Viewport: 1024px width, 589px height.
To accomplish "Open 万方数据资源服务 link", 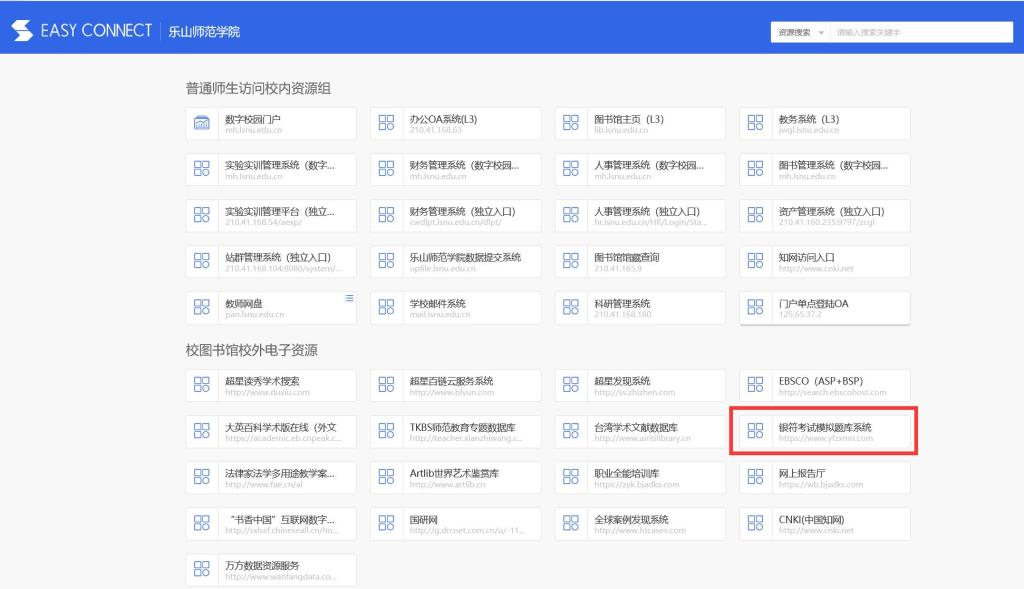I will point(271,569).
